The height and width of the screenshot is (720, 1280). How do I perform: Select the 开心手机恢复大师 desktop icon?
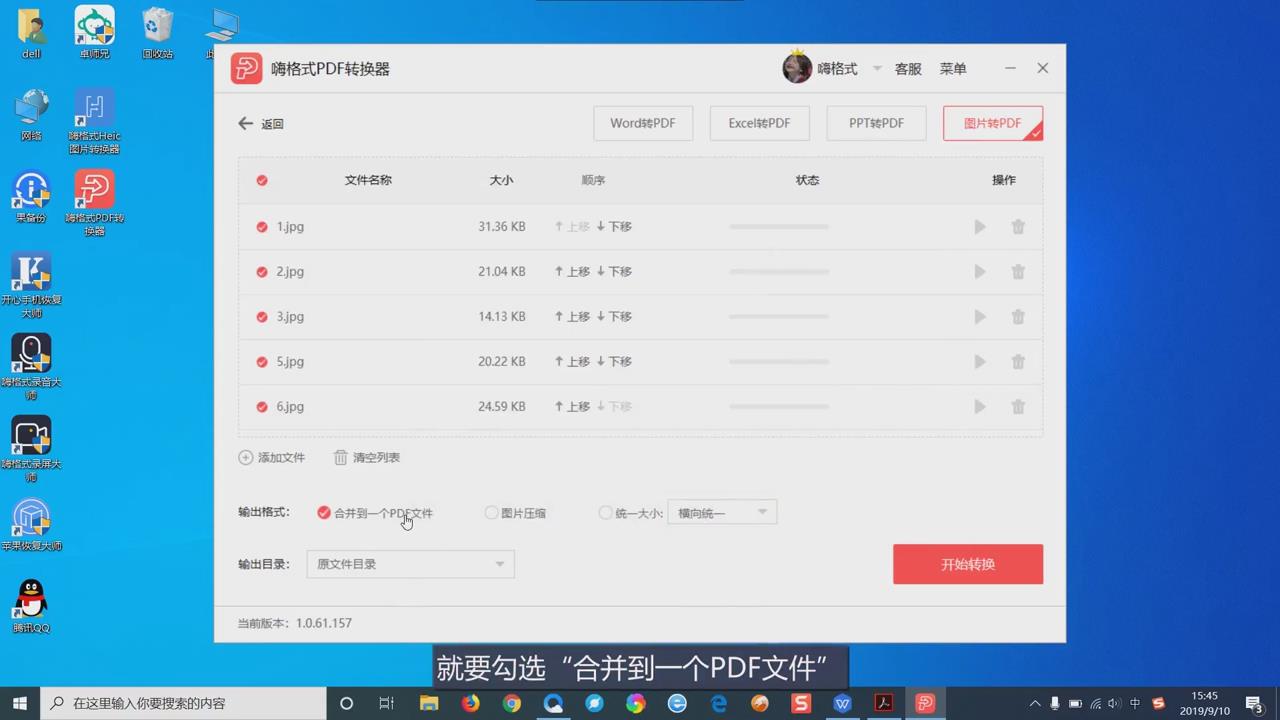coord(31,285)
